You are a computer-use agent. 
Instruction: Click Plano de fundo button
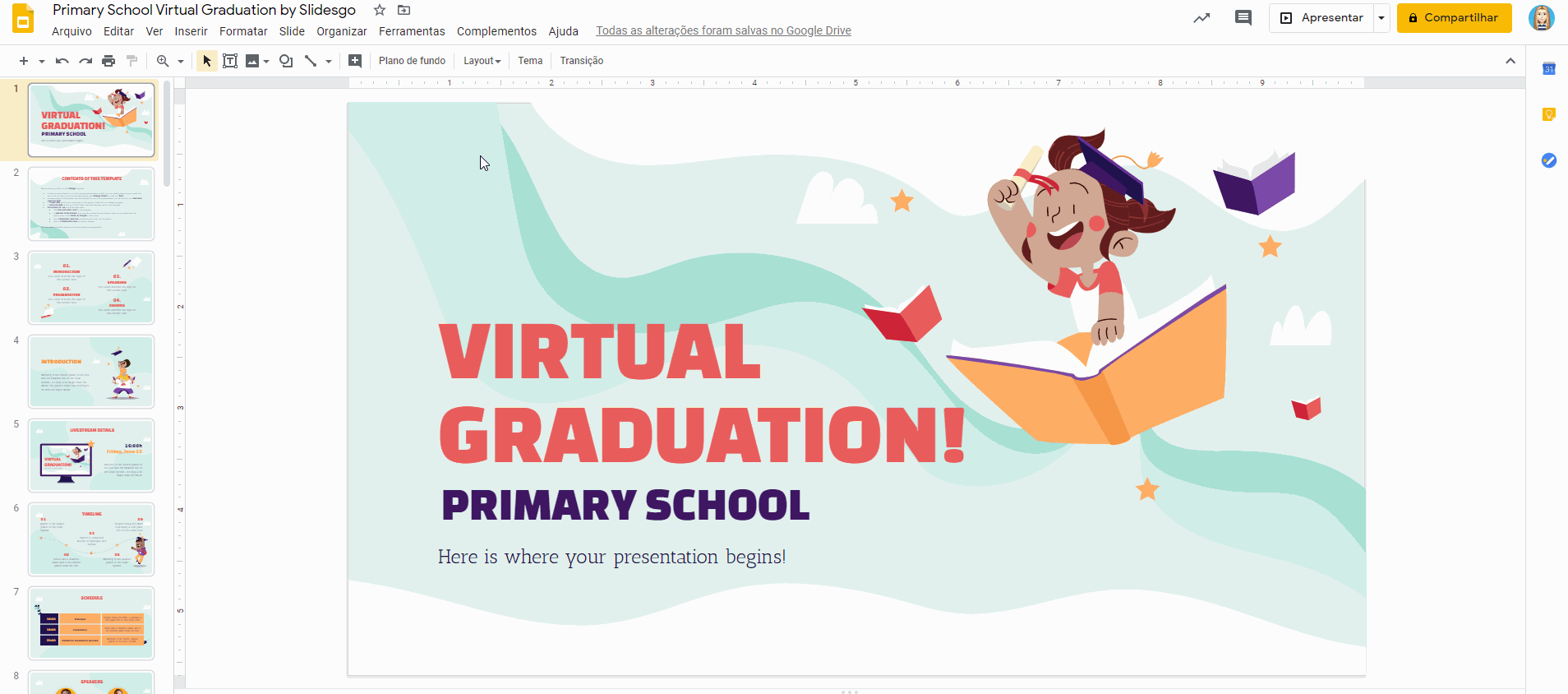[x=413, y=61]
